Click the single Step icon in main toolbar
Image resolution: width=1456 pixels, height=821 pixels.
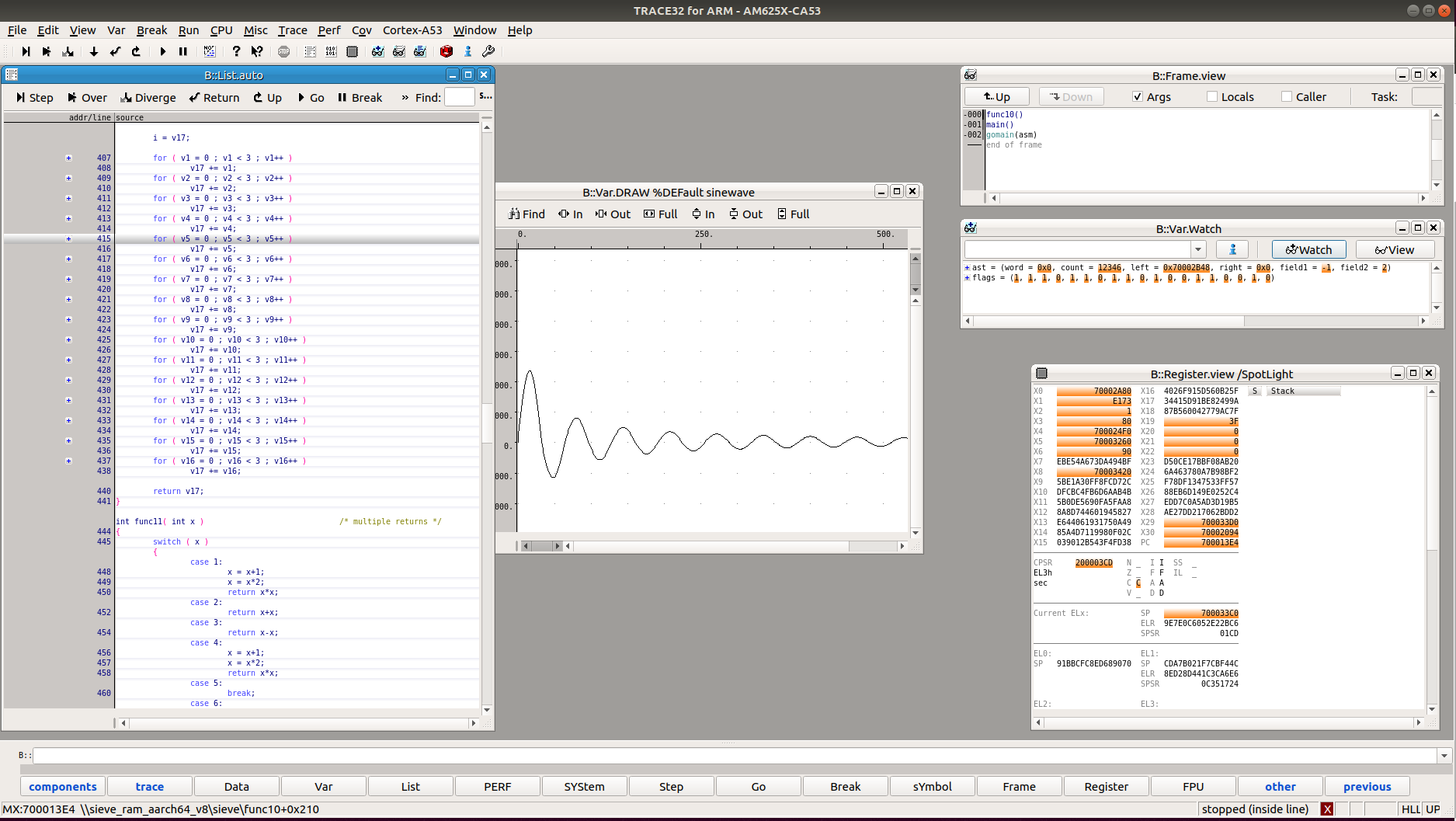click(26, 51)
